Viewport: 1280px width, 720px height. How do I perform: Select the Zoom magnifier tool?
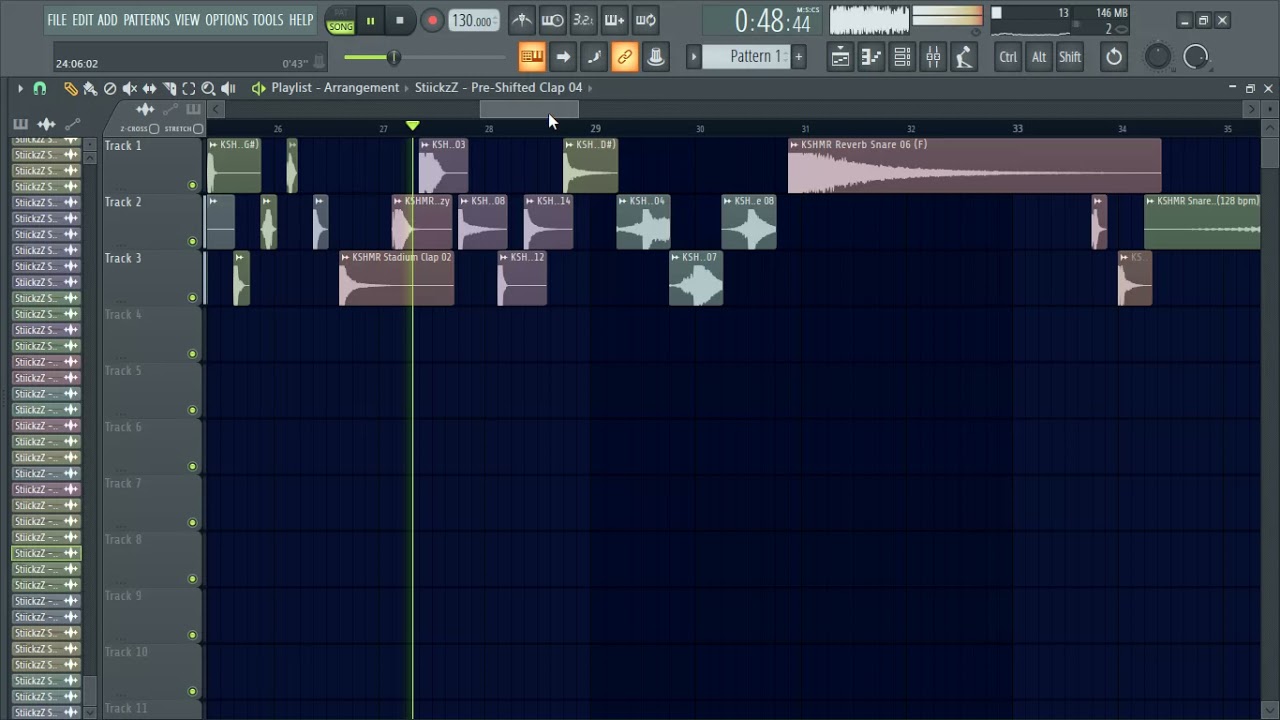tap(208, 89)
